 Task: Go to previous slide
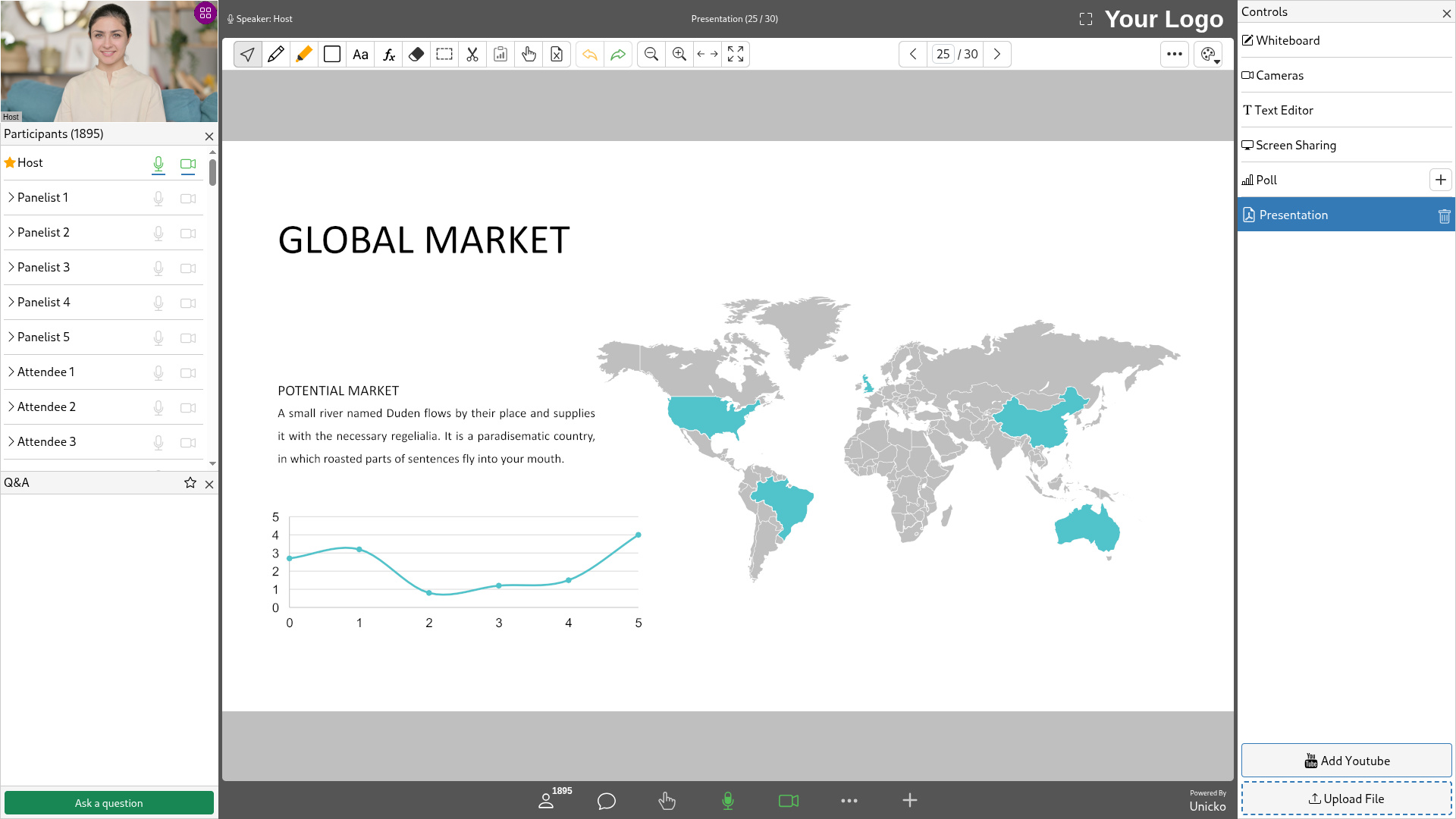[x=913, y=54]
